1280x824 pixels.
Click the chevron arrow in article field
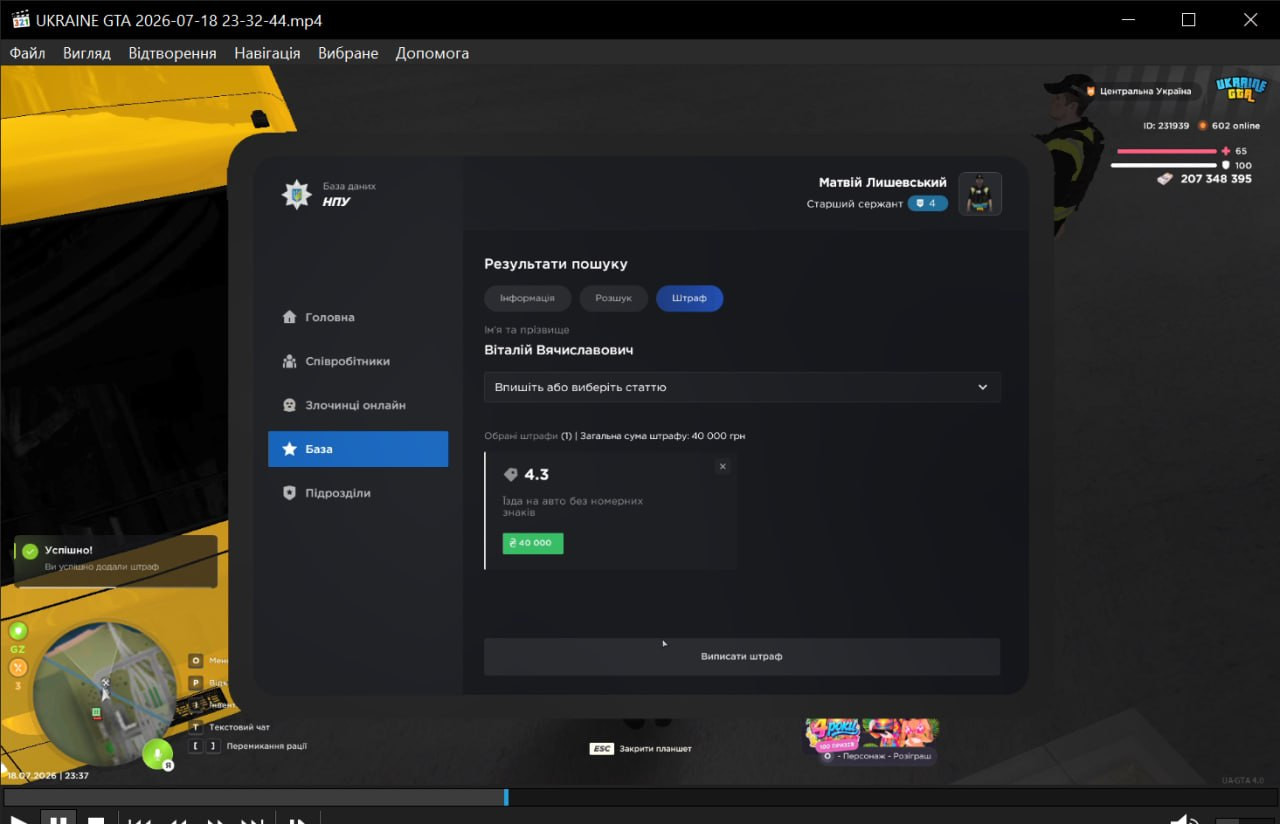(982, 387)
